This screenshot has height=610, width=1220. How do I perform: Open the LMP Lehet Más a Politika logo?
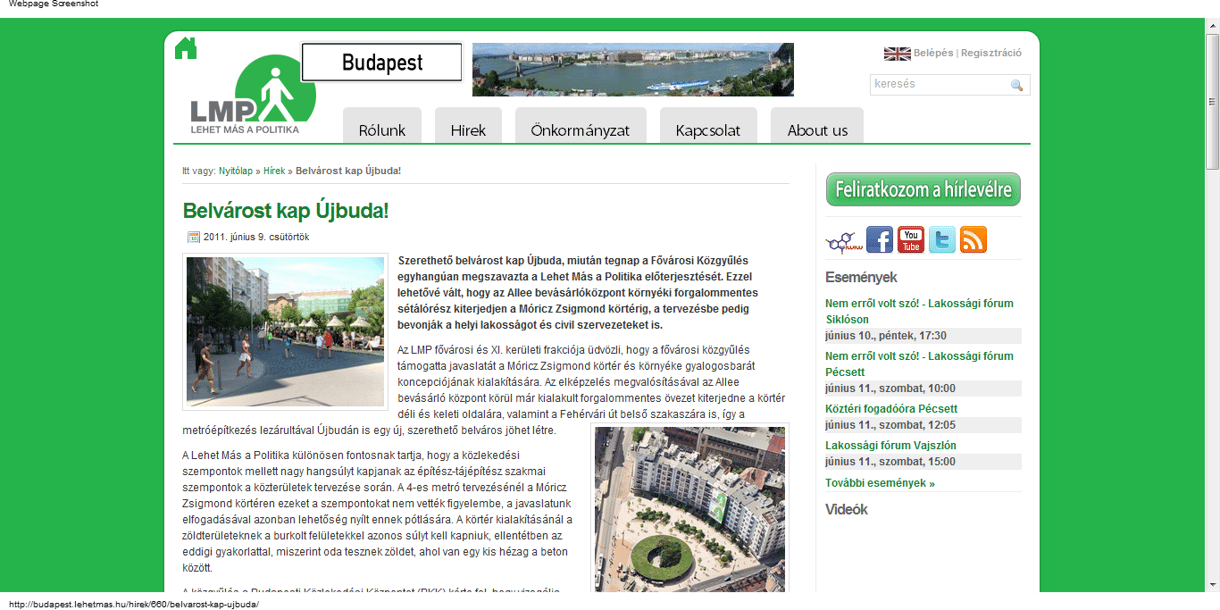pos(253,95)
